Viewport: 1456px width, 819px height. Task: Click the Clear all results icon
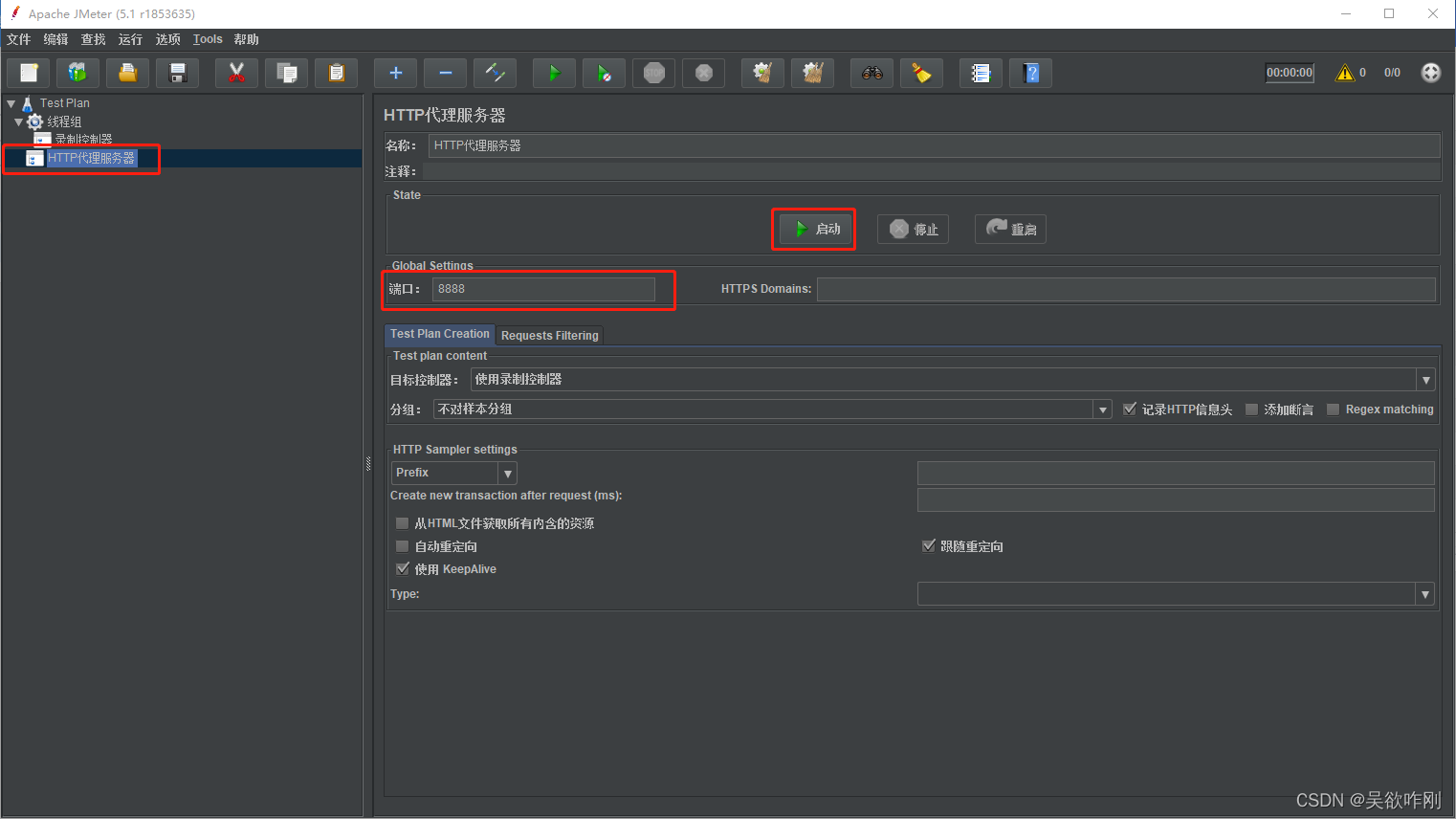(812, 73)
